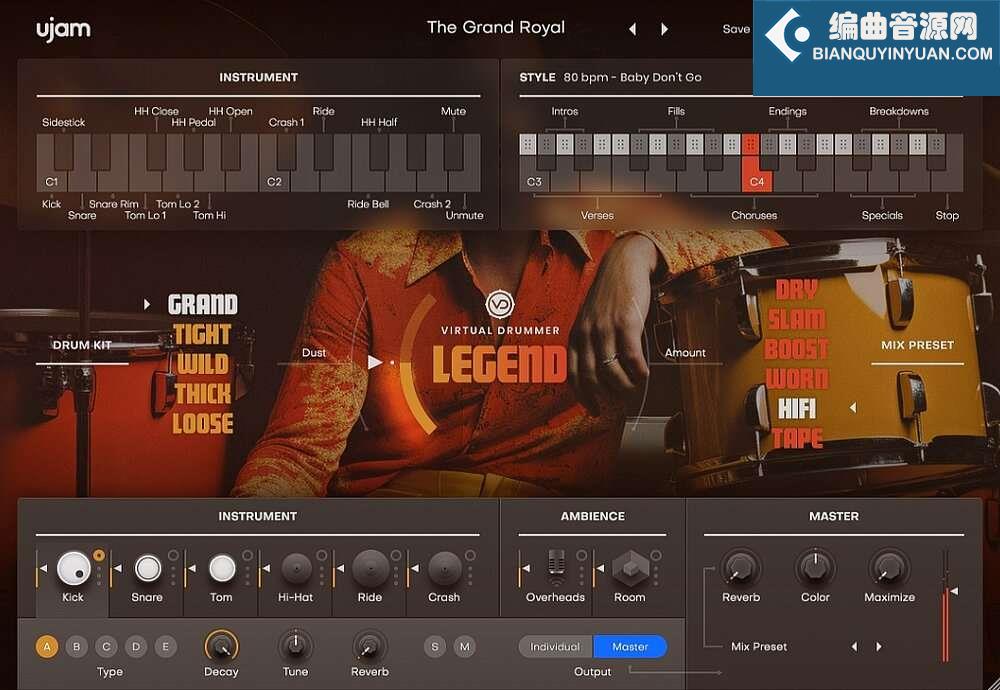Select the Crash cymbal icon
1000x690 pixels.
pyautogui.click(x=445, y=568)
